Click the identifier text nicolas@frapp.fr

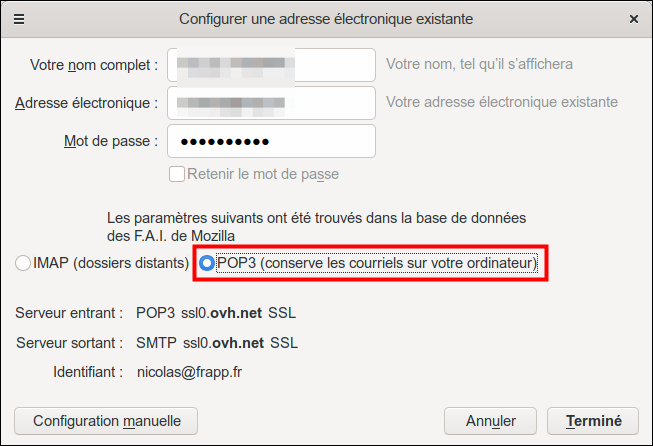189,372
